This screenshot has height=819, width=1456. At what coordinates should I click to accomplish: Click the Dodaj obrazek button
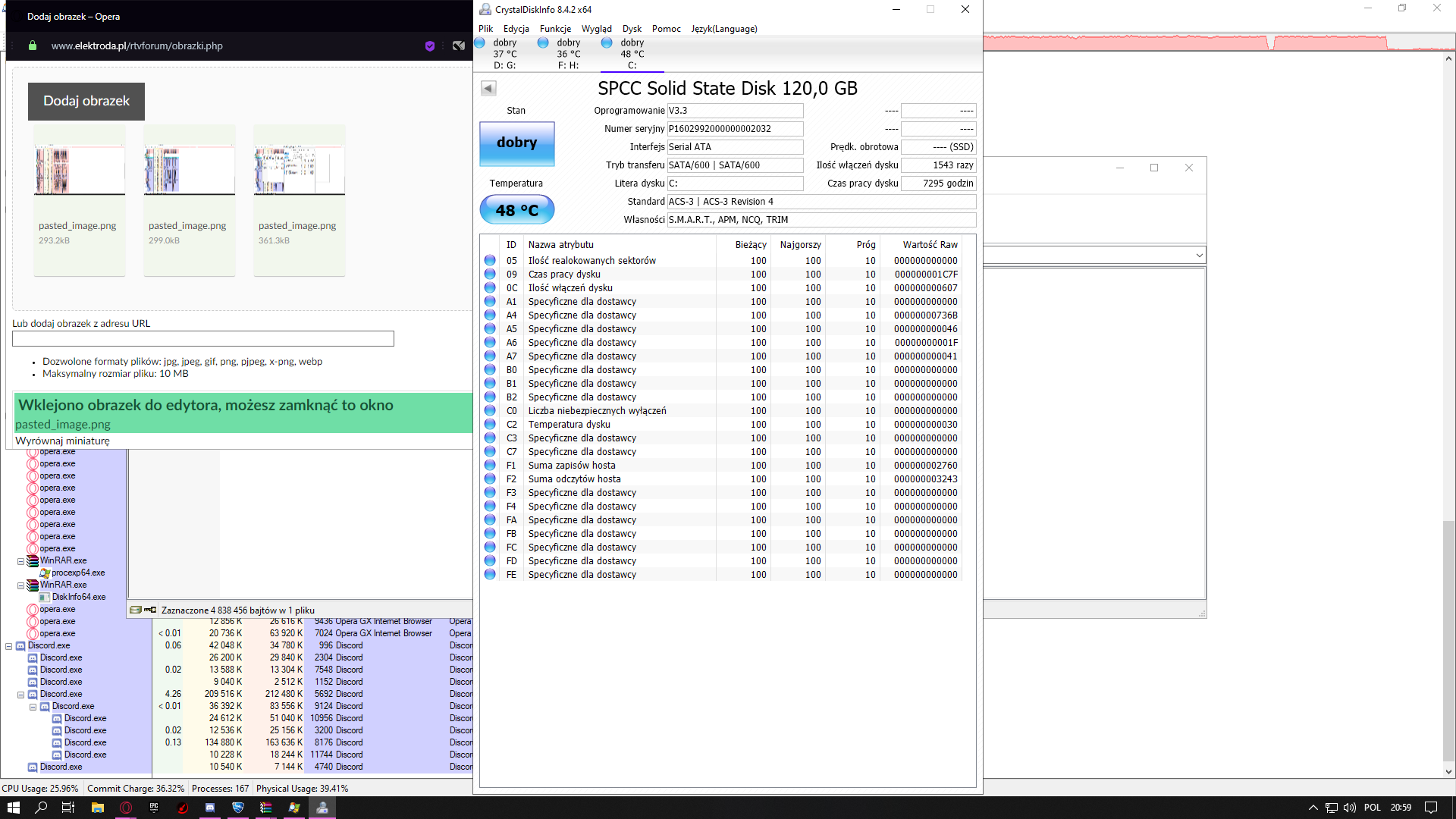coord(86,102)
